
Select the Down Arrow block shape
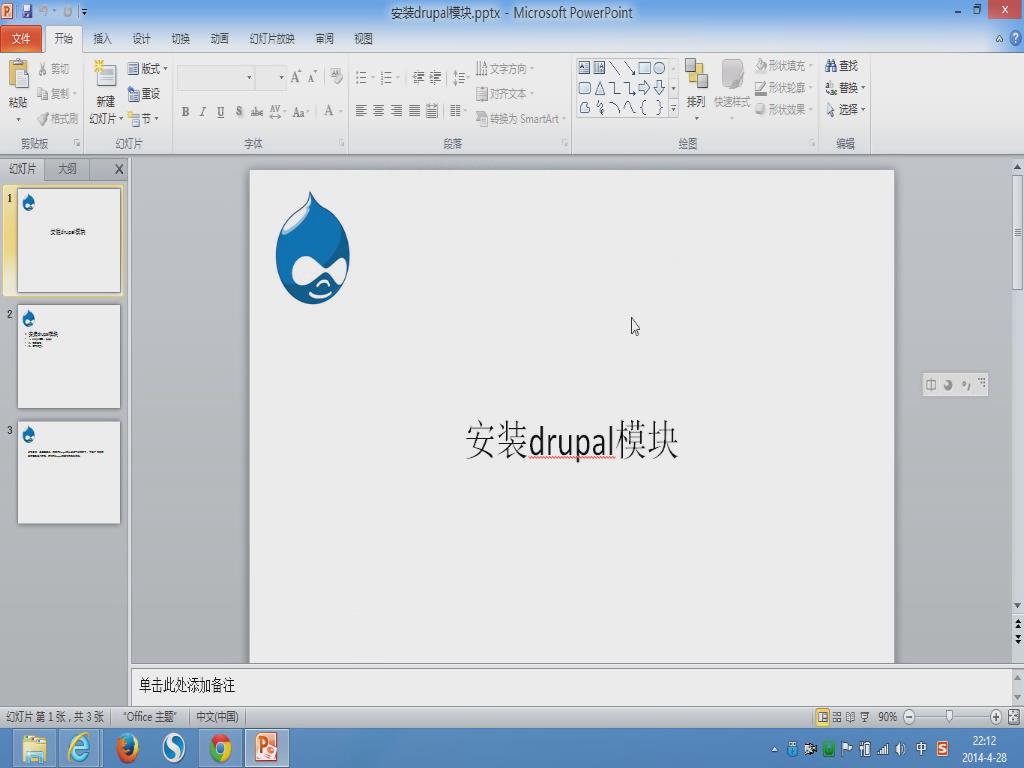click(x=659, y=88)
